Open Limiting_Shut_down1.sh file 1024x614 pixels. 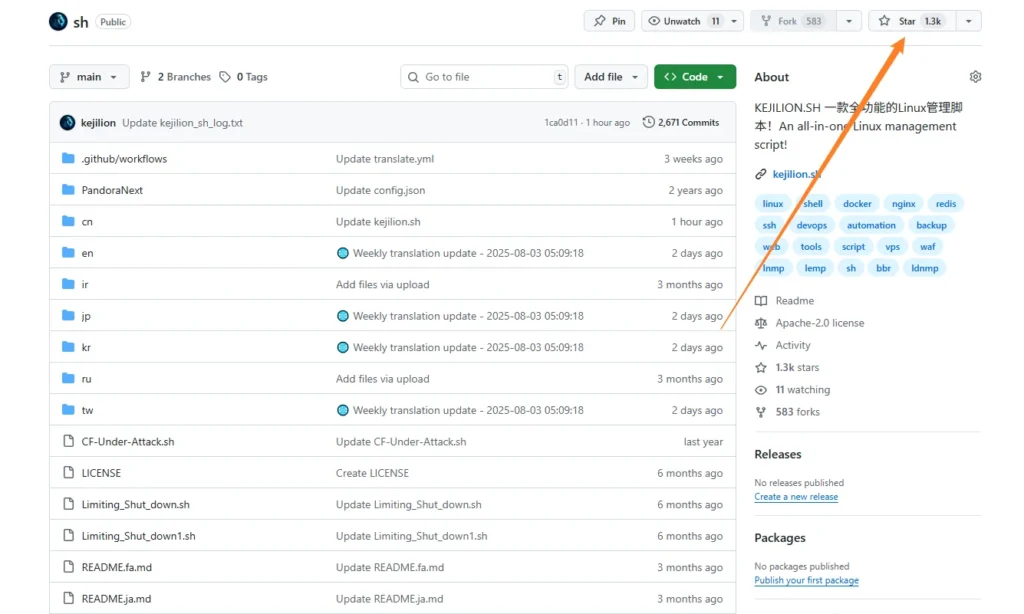click(x=138, y=536)
